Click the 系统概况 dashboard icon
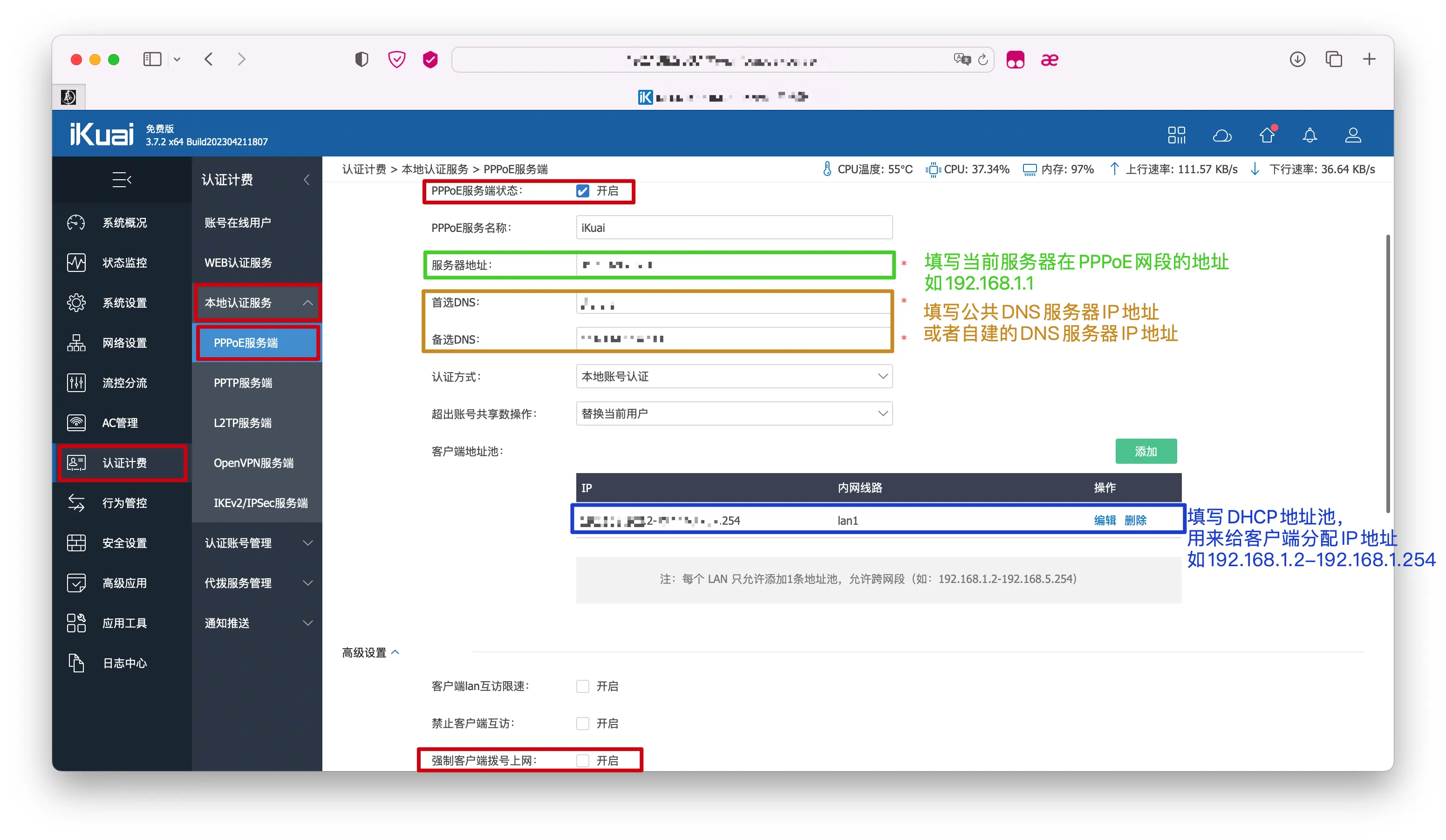 click(x=76, y=223)
